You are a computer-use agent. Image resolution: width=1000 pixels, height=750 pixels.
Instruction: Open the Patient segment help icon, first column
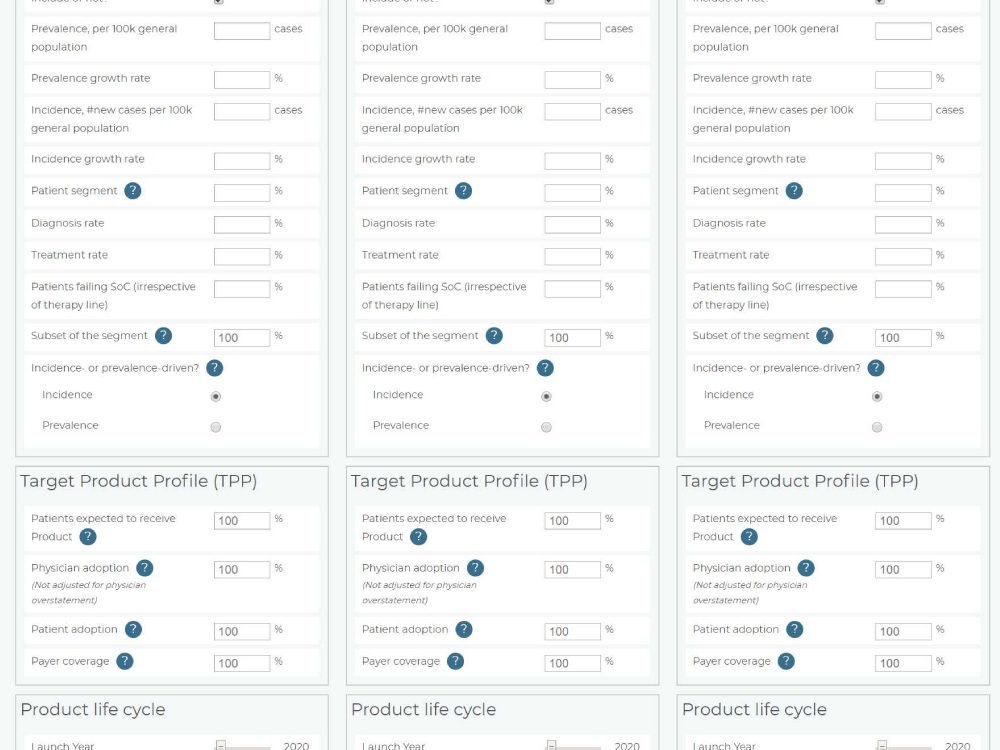coord(135,191)
